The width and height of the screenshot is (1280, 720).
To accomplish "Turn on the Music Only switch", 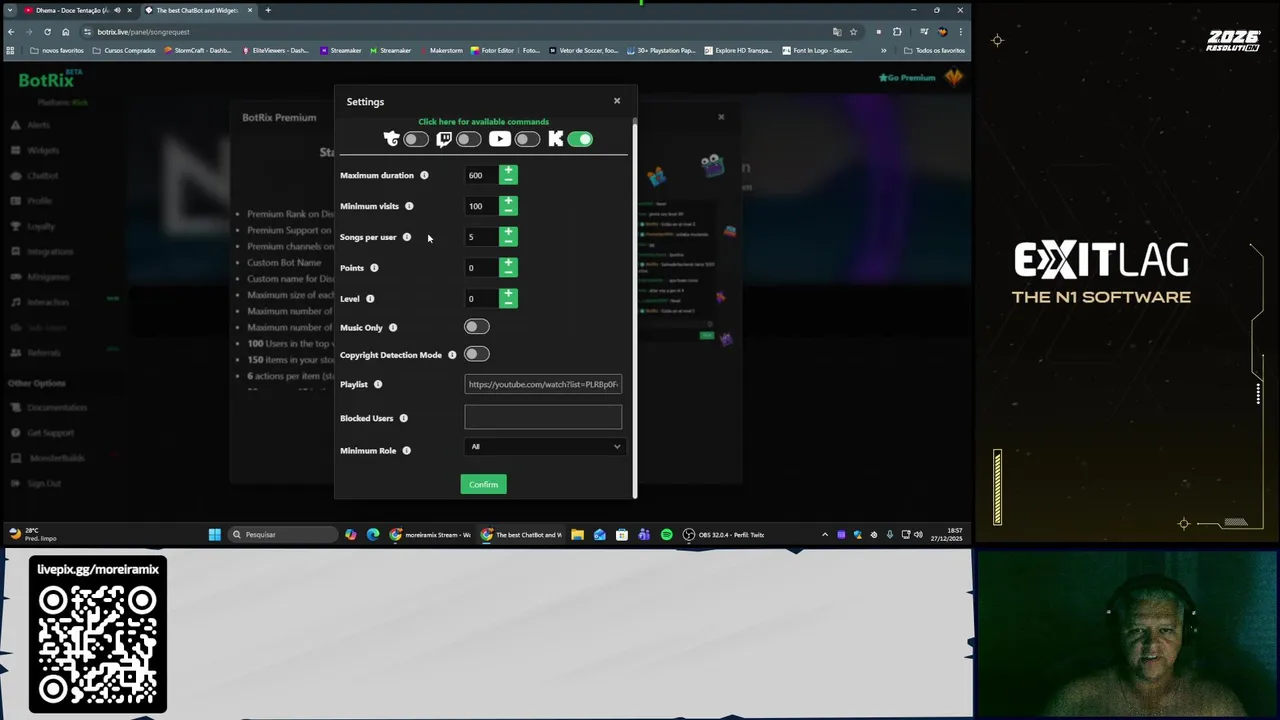I will 477,327.
